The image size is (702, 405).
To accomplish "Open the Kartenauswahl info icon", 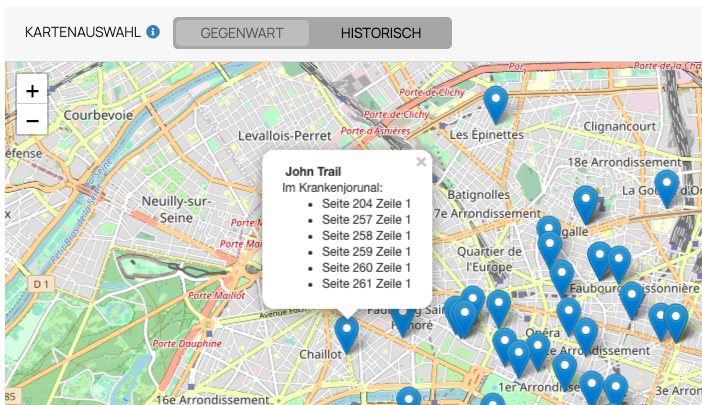I will pos(153,32).
